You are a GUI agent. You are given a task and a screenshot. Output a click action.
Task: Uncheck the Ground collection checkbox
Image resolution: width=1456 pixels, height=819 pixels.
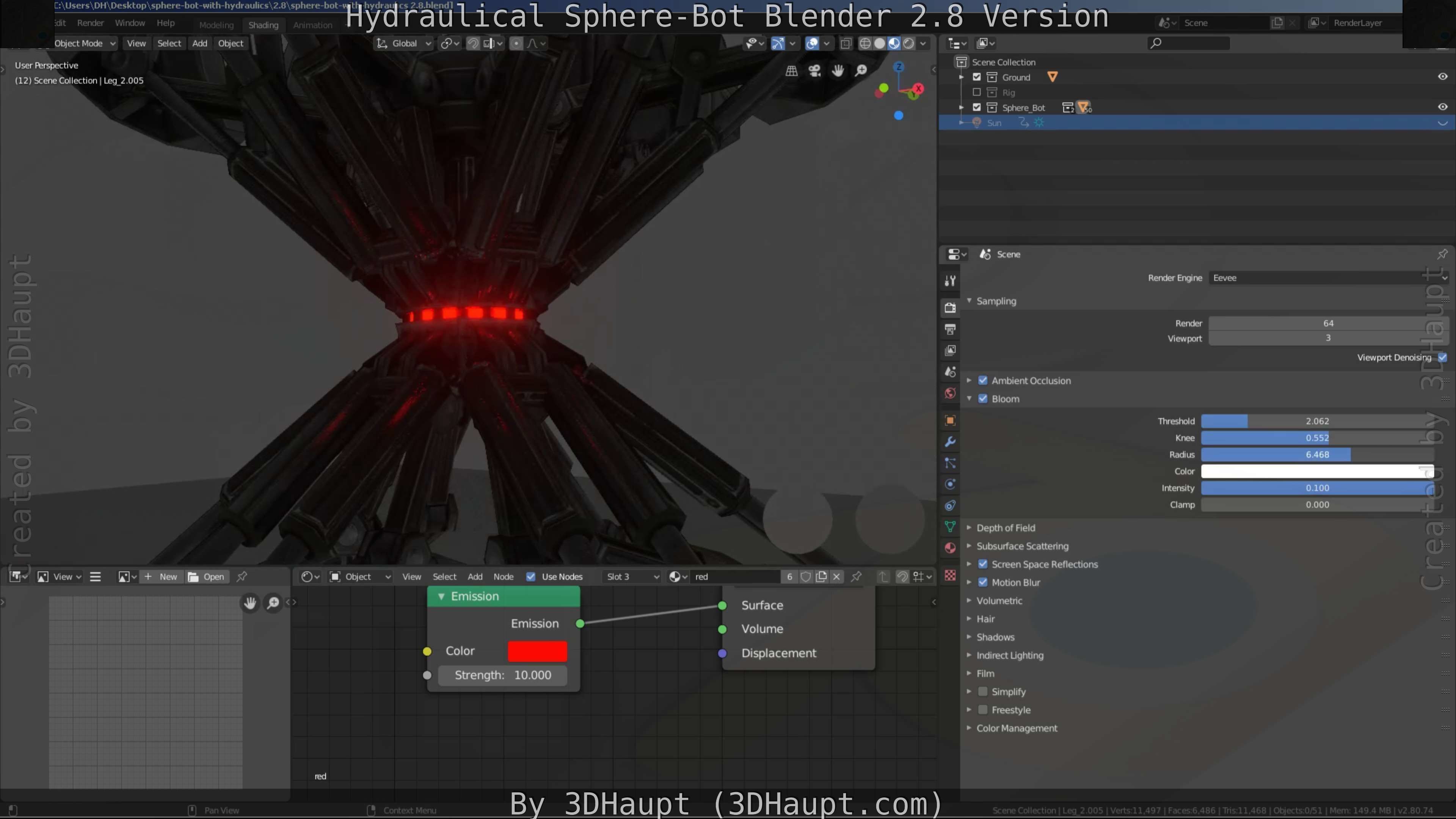tap(977, 77)
